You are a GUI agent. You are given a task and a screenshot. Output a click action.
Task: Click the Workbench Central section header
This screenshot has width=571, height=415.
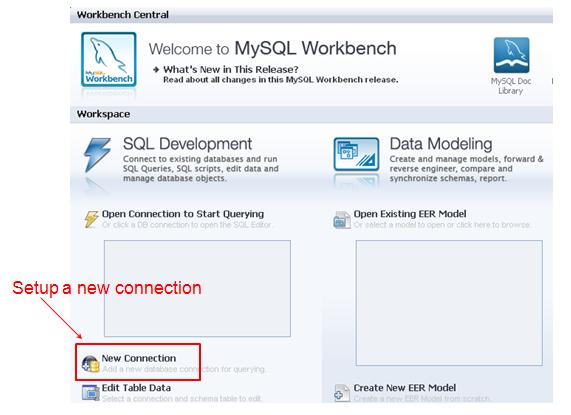311,15
